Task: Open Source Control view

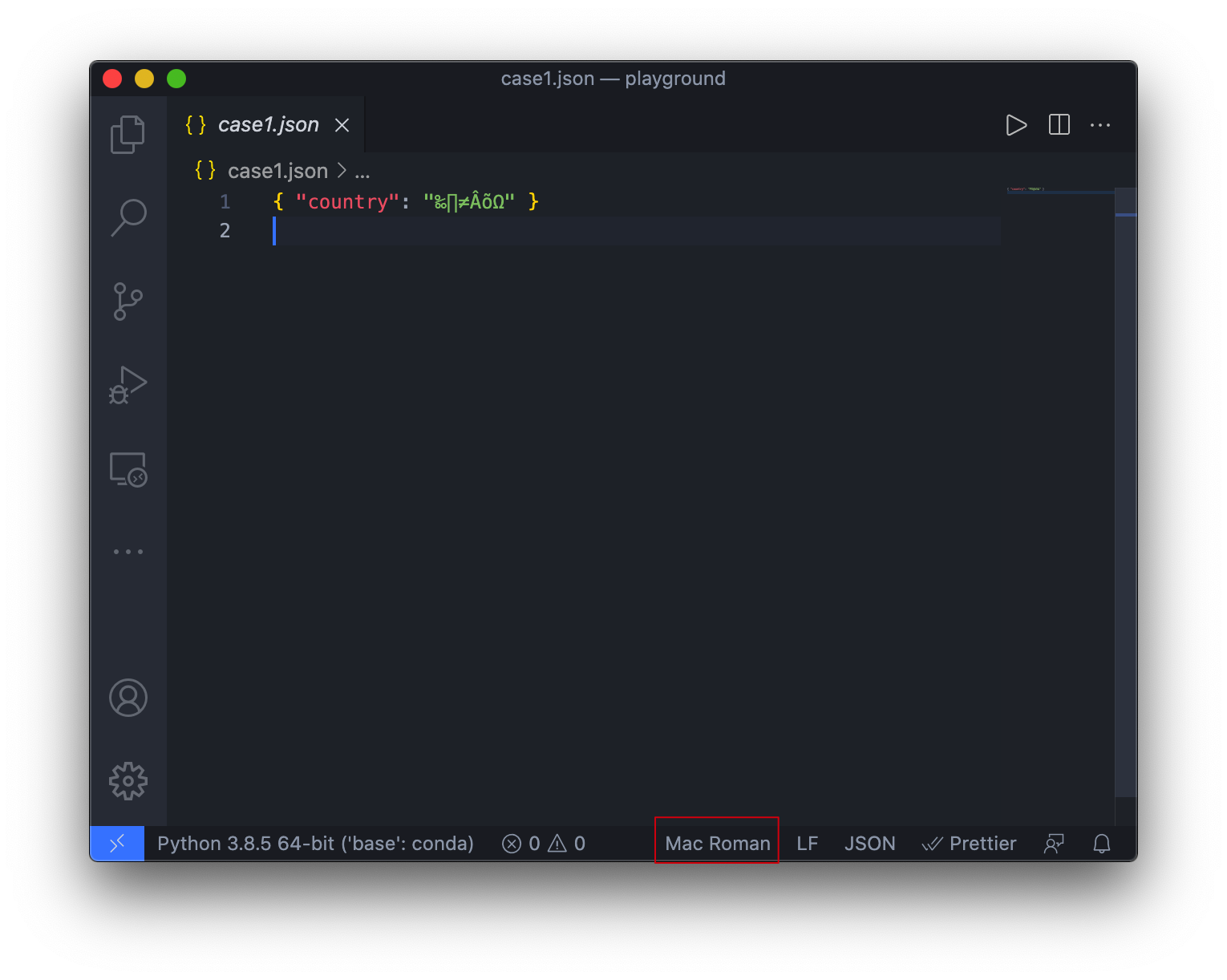Action: coord(128,302)
